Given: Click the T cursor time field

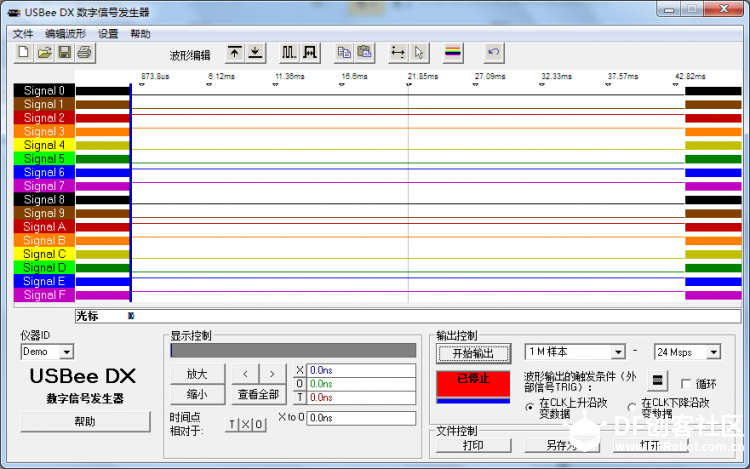Looking at the screenshot, I should [x=361, y=397].
